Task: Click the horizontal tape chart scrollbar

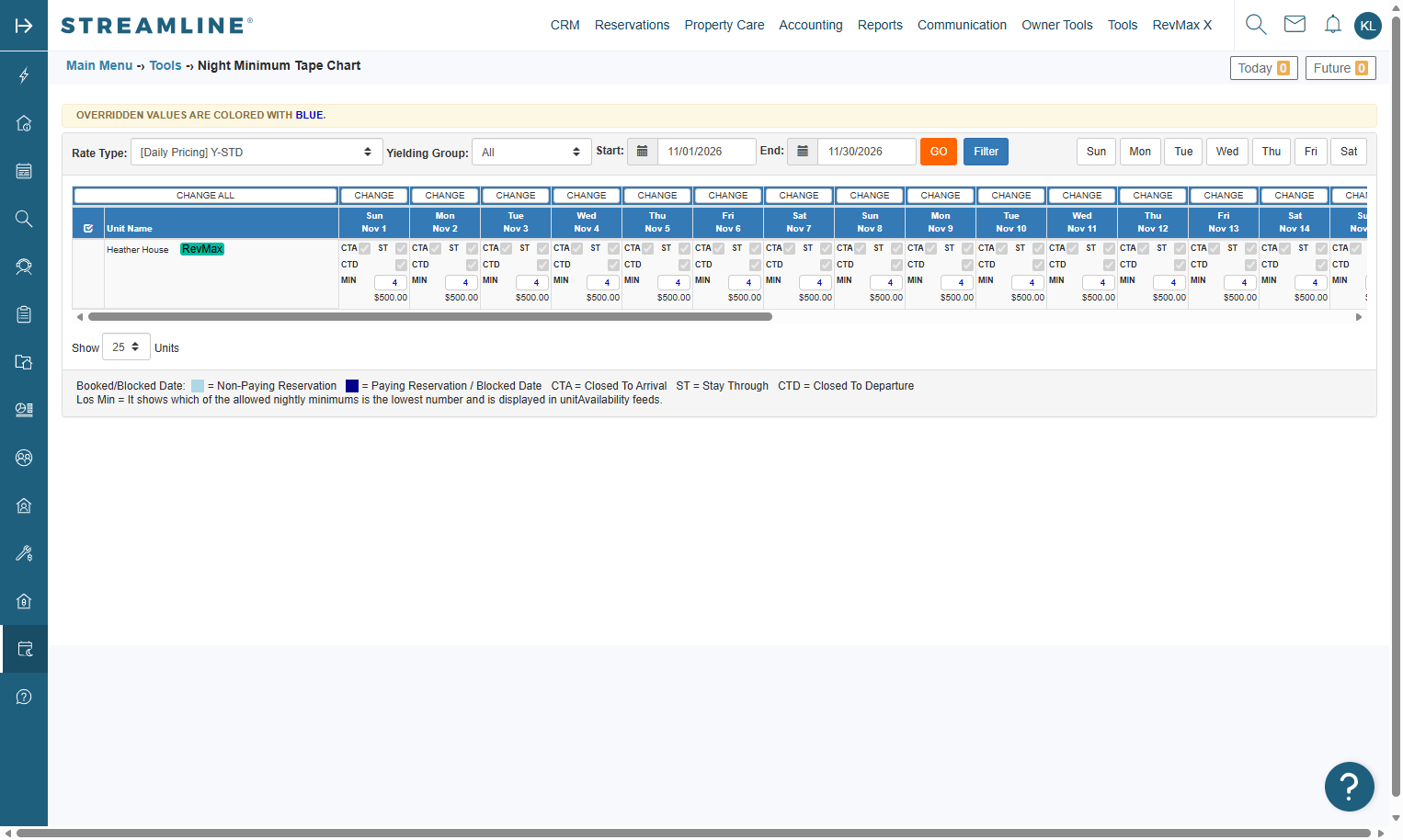Action: (430, 317)
